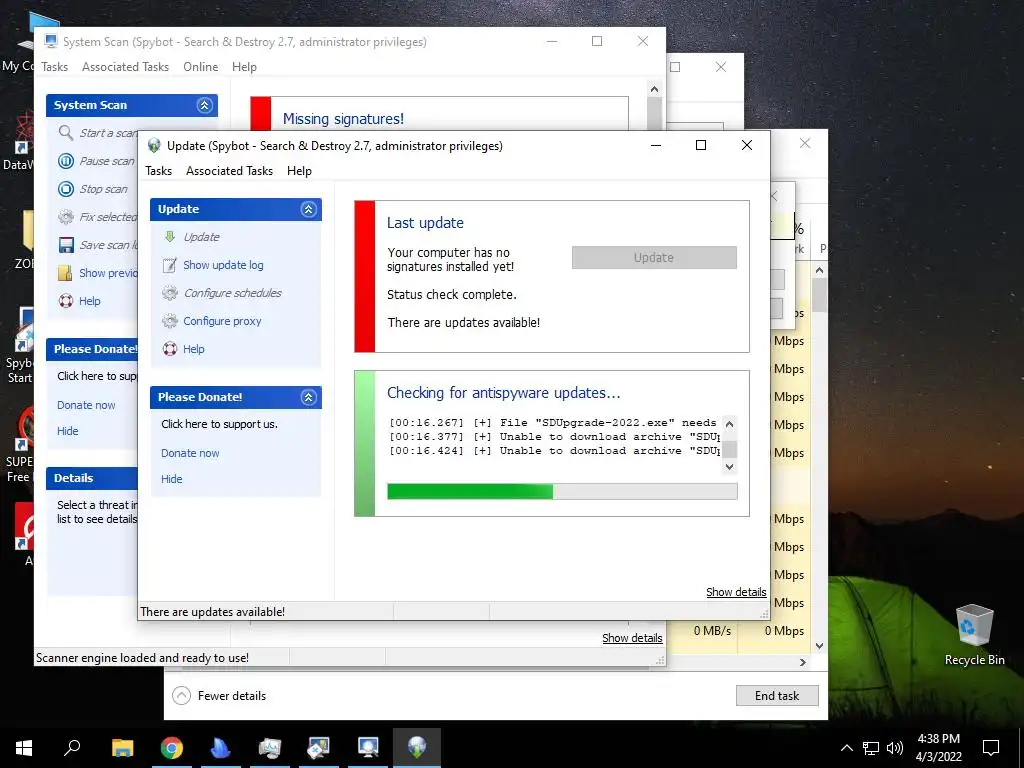Open Help menu in Update window
1024x768 pixels.
(x=299, y=170)
